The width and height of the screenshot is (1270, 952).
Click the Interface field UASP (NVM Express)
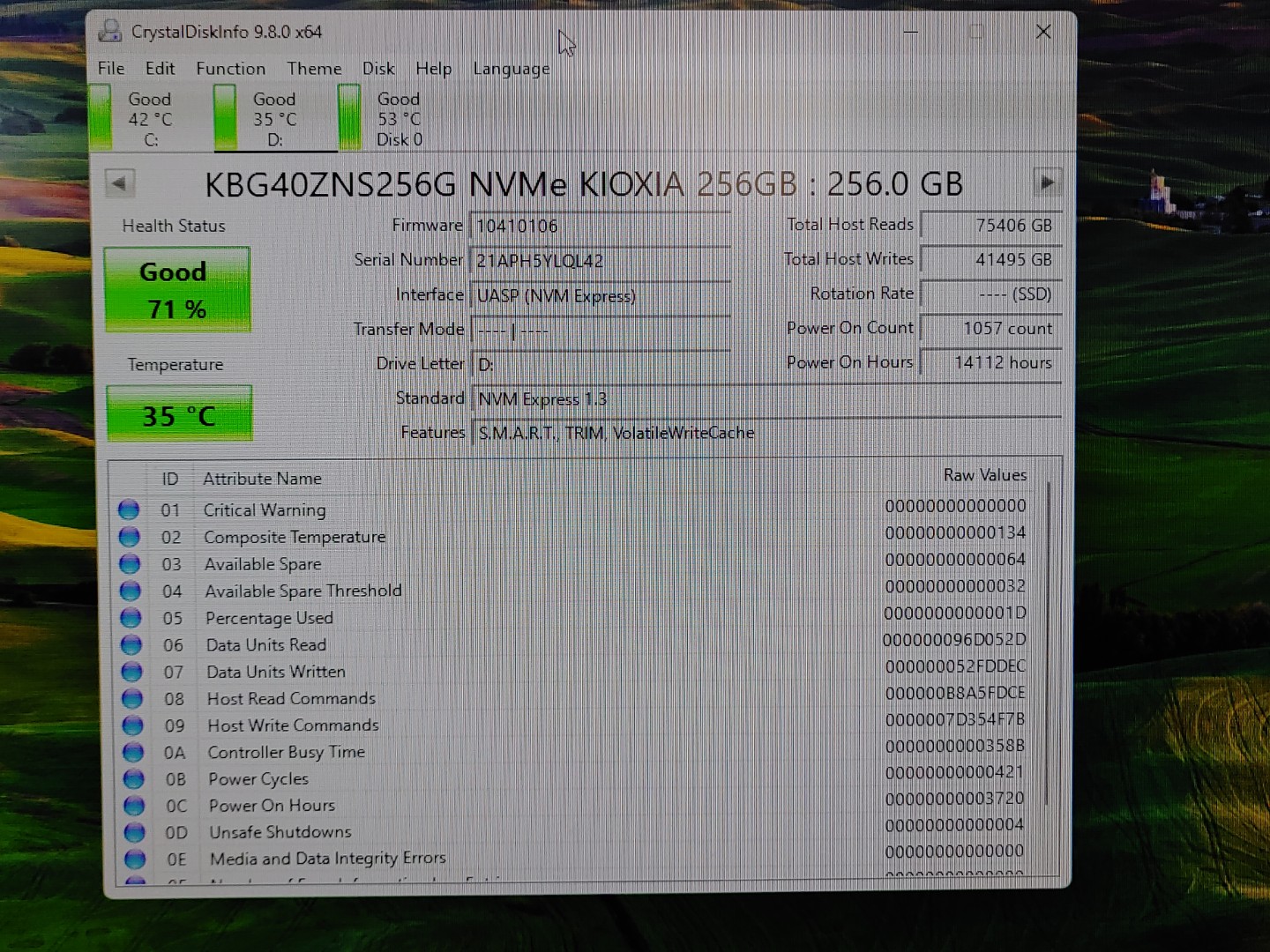tap(601, 295)
